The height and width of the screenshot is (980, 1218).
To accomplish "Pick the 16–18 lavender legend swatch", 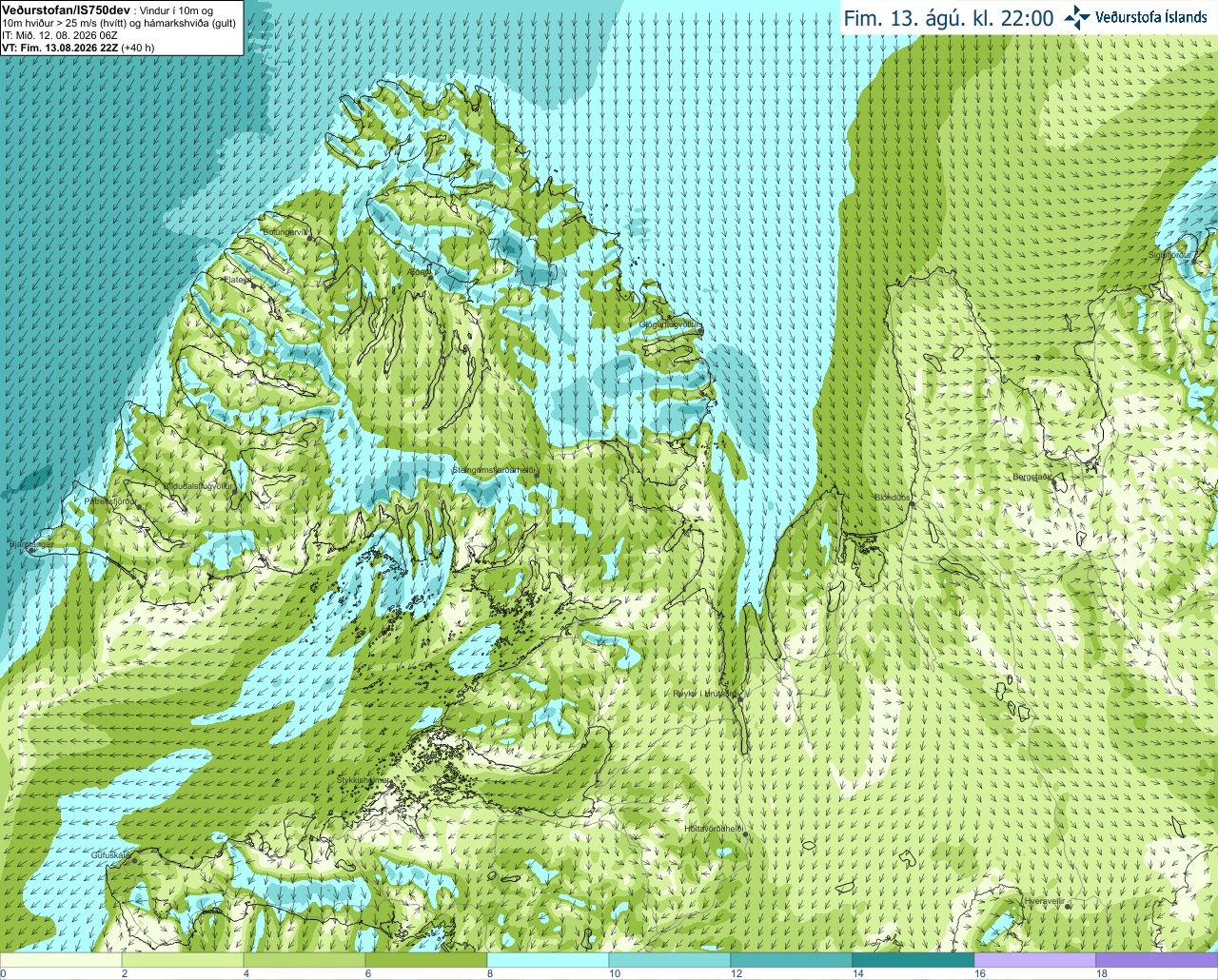I will (x=1034, y=960).
